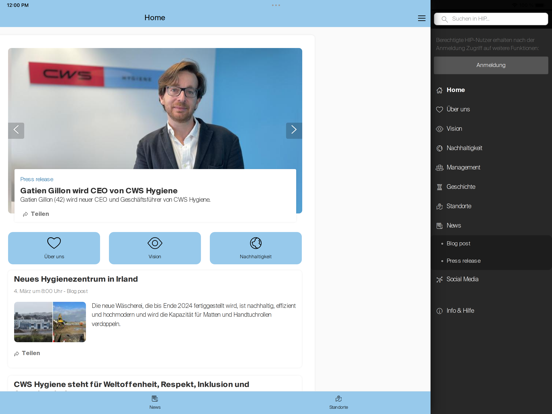
Task: Click the News icon in sidebar
Action: [439, 226]
